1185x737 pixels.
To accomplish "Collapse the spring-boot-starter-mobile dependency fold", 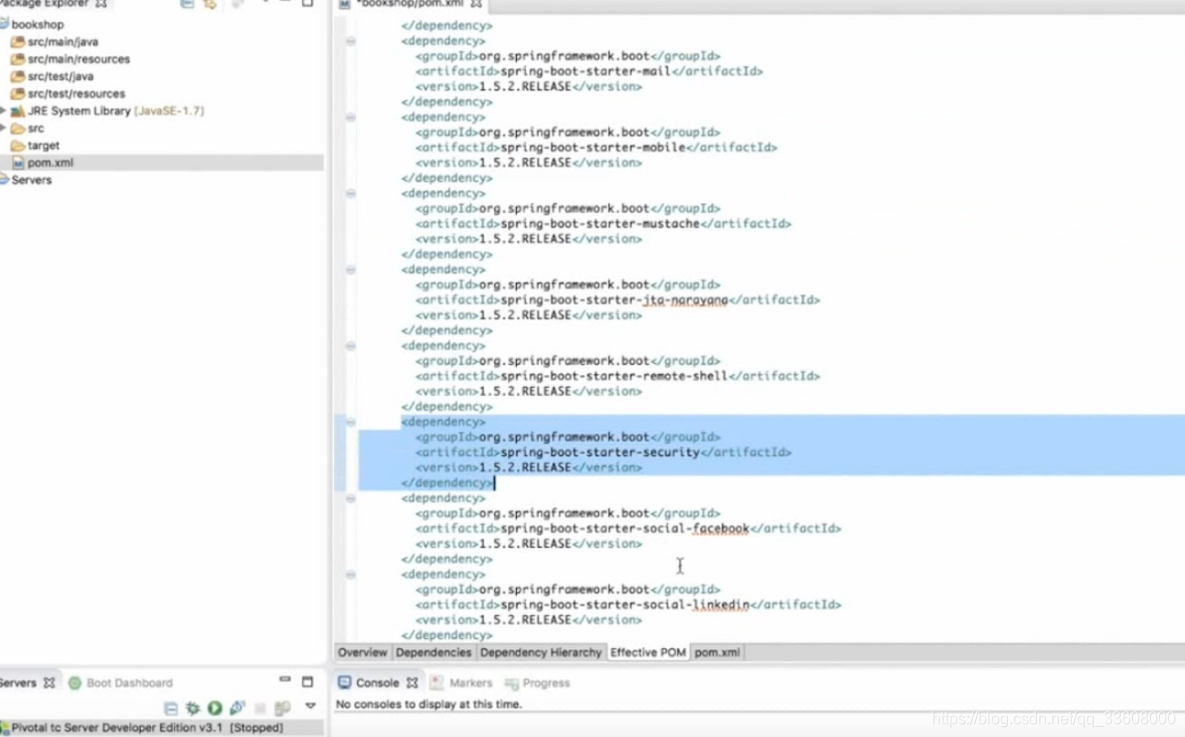I will coord(351,117).
